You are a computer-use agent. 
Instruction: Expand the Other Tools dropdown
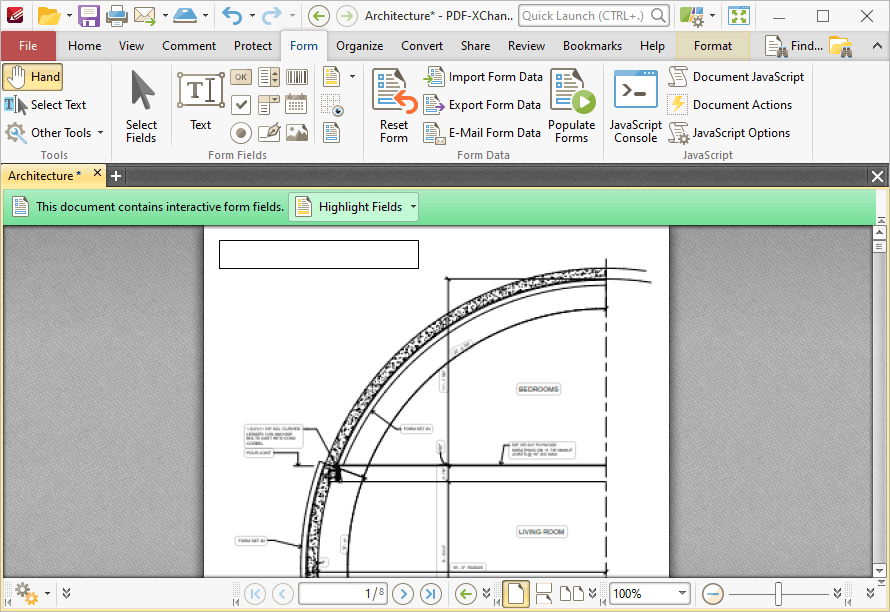pos(100,133)
